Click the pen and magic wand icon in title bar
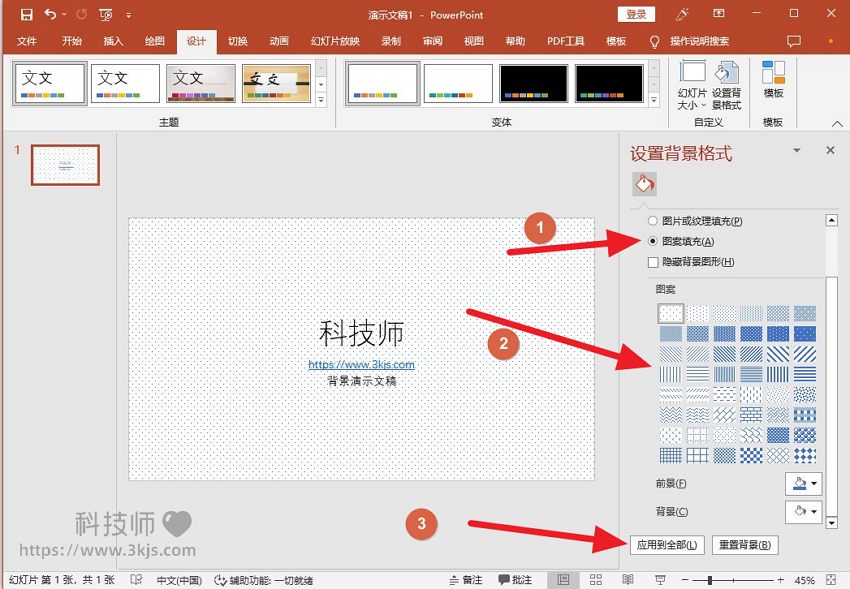Viewport: 850px width, 589px height. tap(681, 15)
